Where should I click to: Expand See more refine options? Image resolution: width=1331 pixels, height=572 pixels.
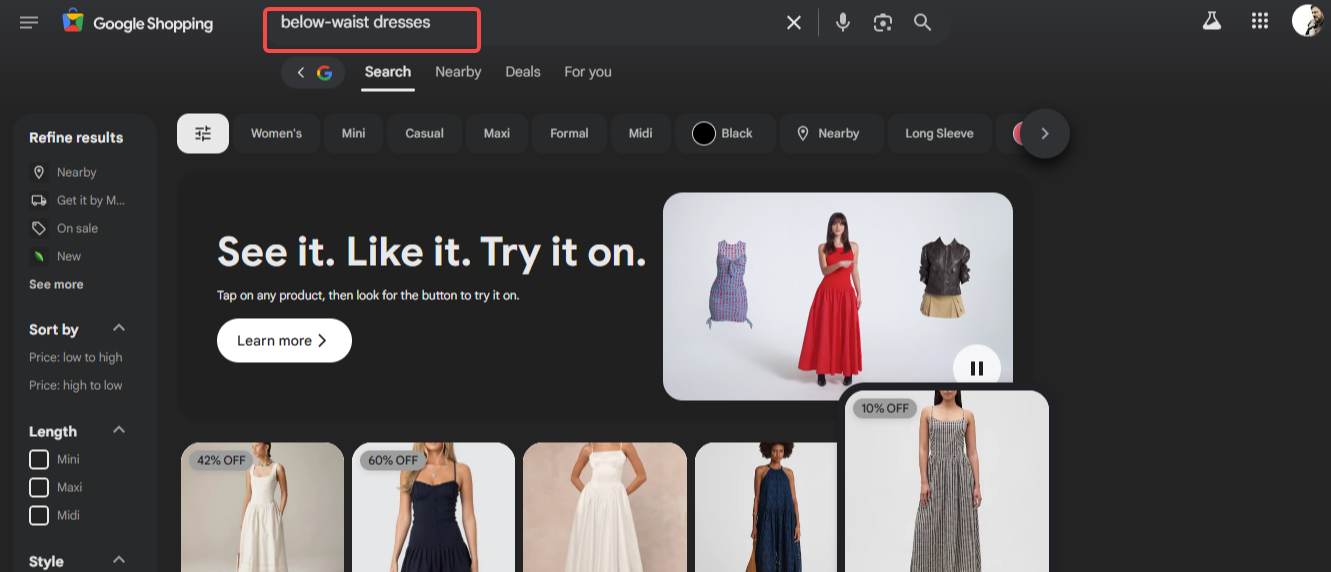[56, 284]
